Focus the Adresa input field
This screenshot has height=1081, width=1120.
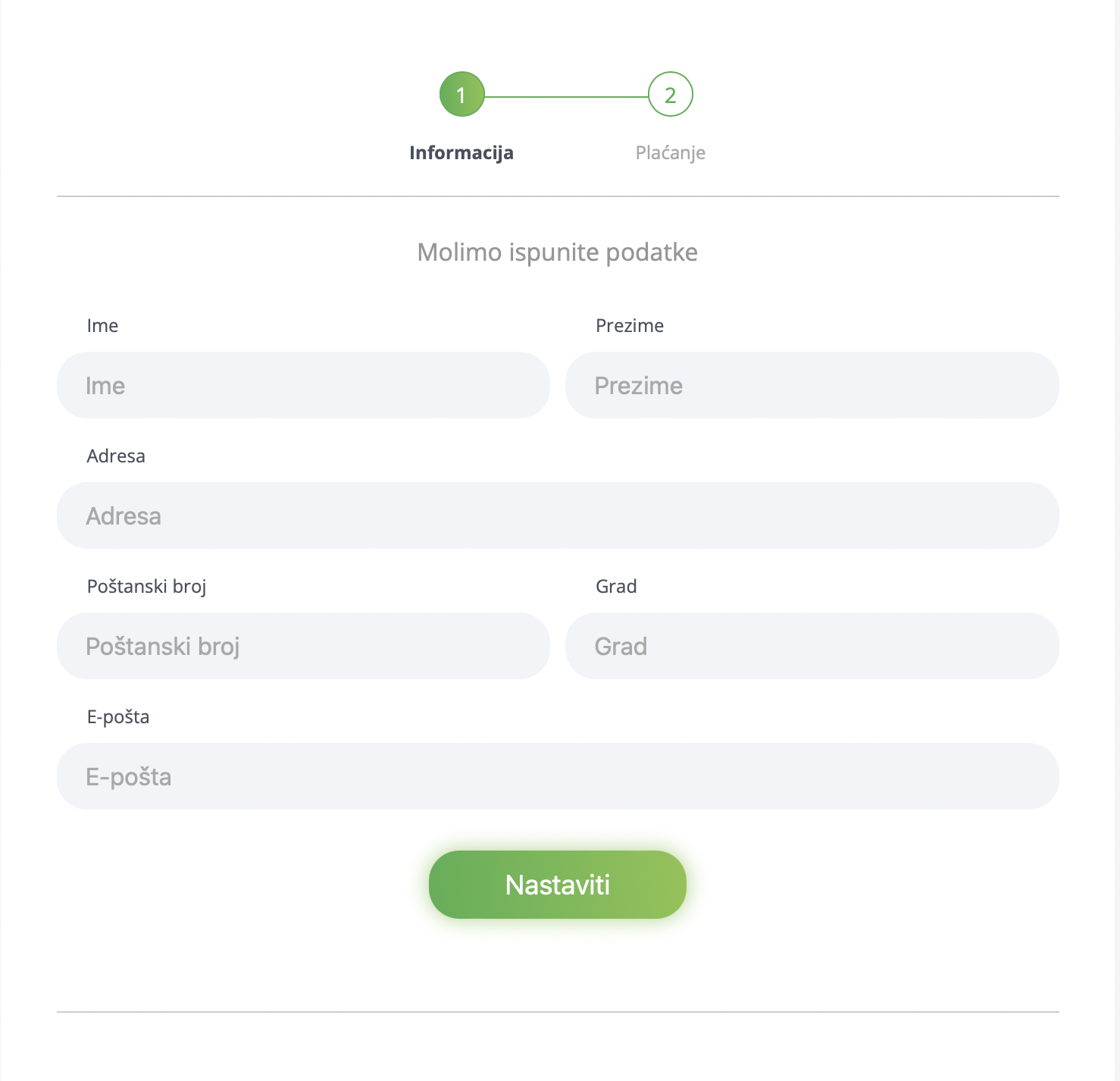pyautogui.click(x=558, y=515)
